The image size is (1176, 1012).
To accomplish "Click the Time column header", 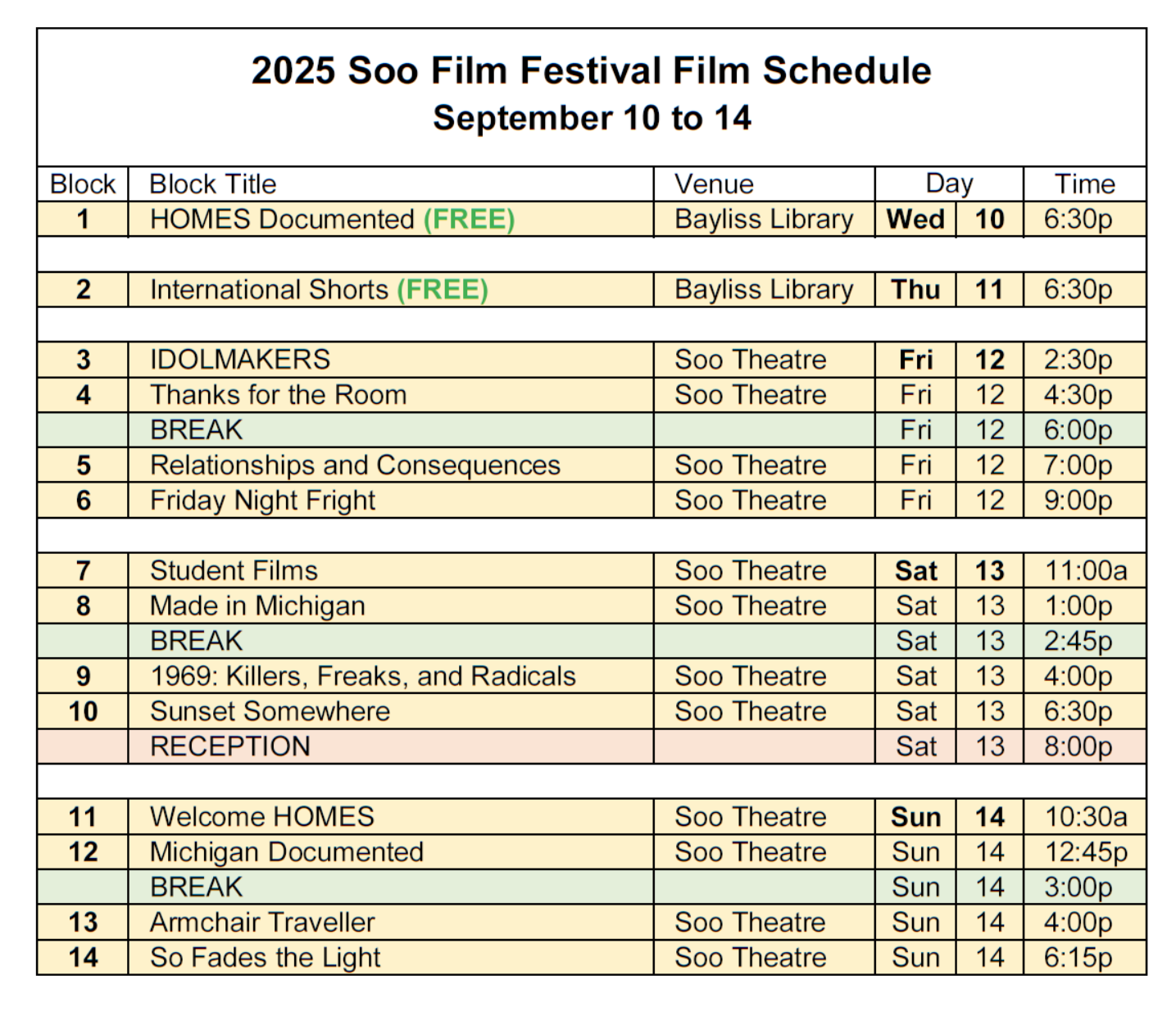I will coord(1083,184).
